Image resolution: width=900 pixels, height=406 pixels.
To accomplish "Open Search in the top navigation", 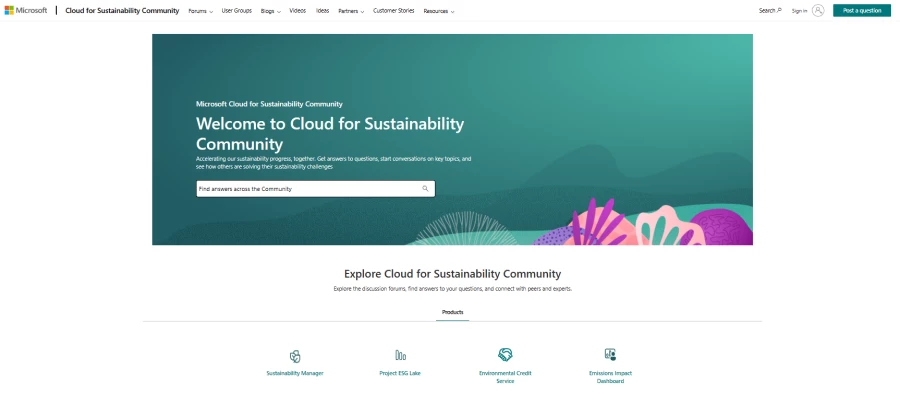I will pos(770,10).
